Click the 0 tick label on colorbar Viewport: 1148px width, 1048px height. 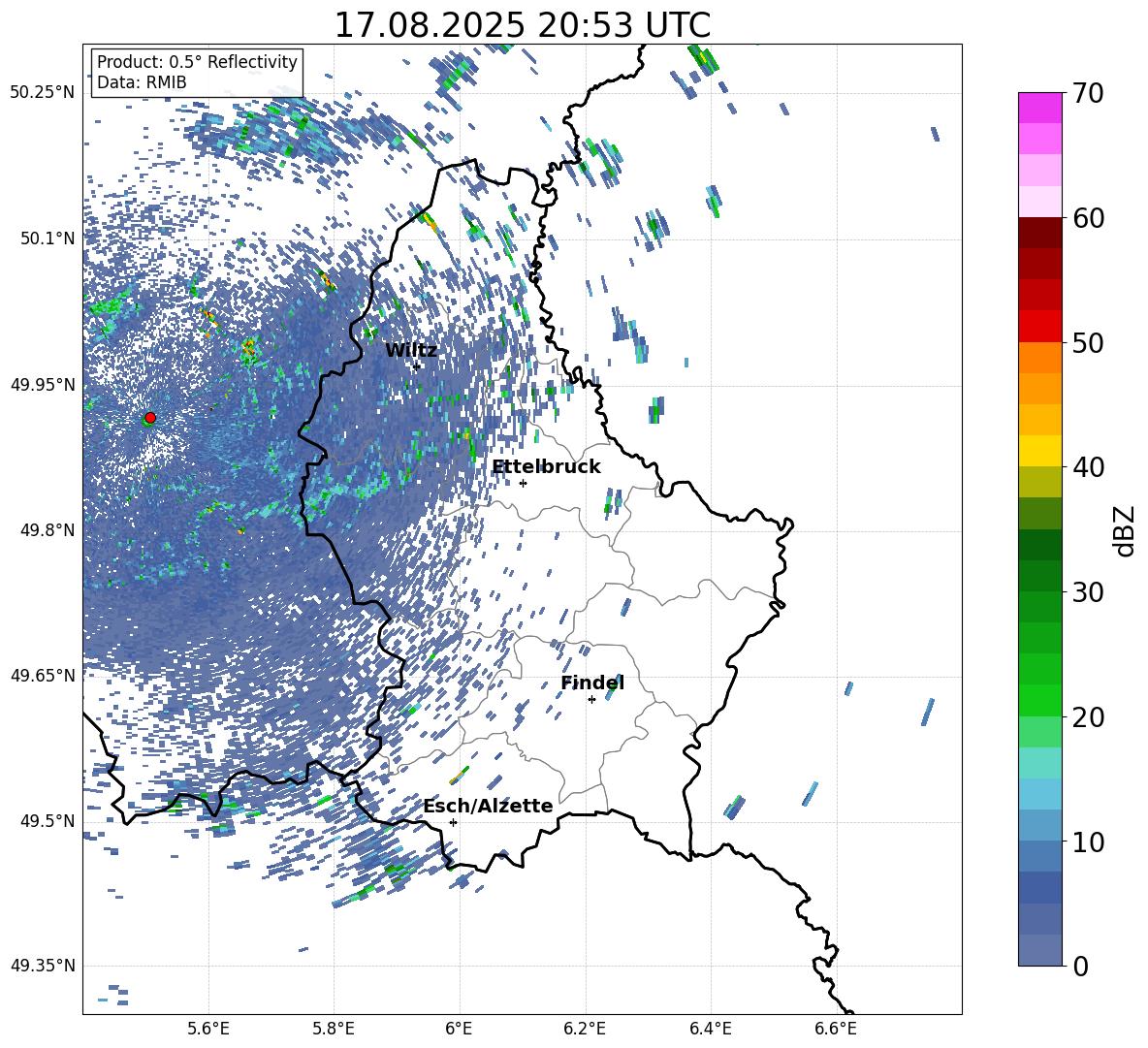(x=1080, y=966)
